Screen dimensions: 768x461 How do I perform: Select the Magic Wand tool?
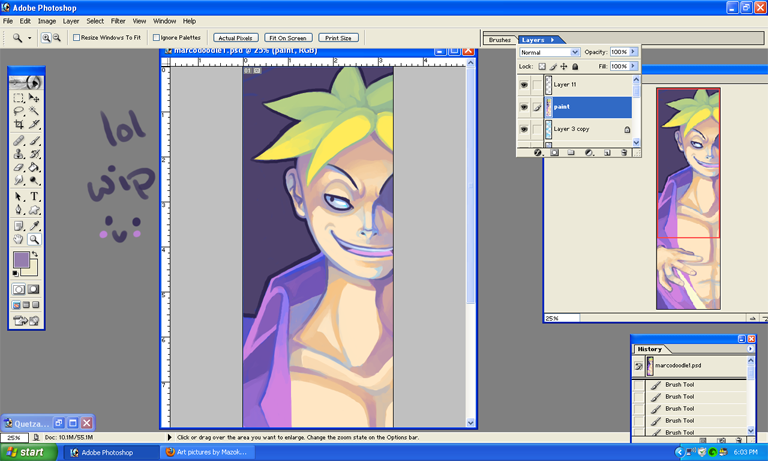pyautogui.click(x=34, y=111)
